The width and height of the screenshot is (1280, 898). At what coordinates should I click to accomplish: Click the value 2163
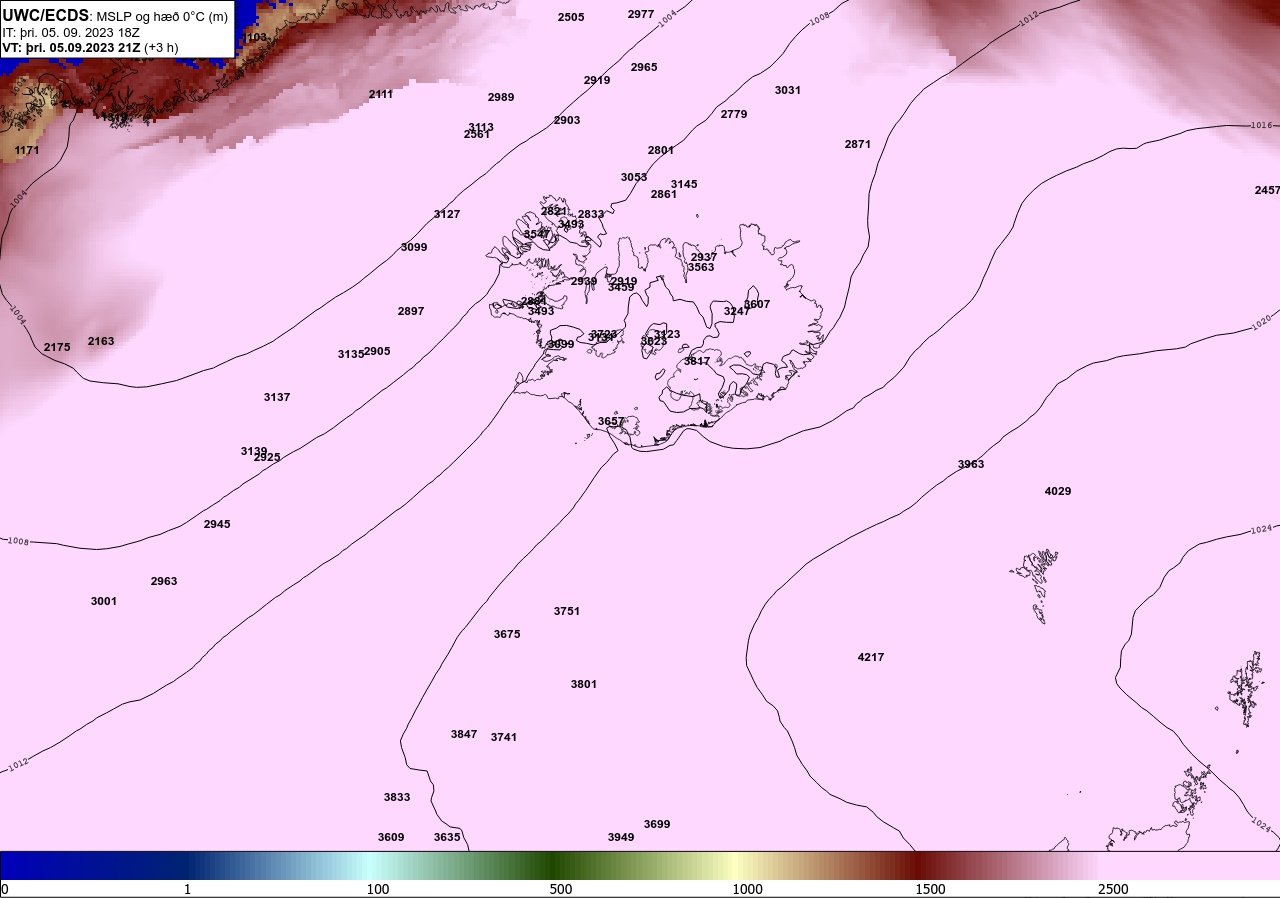101,341
